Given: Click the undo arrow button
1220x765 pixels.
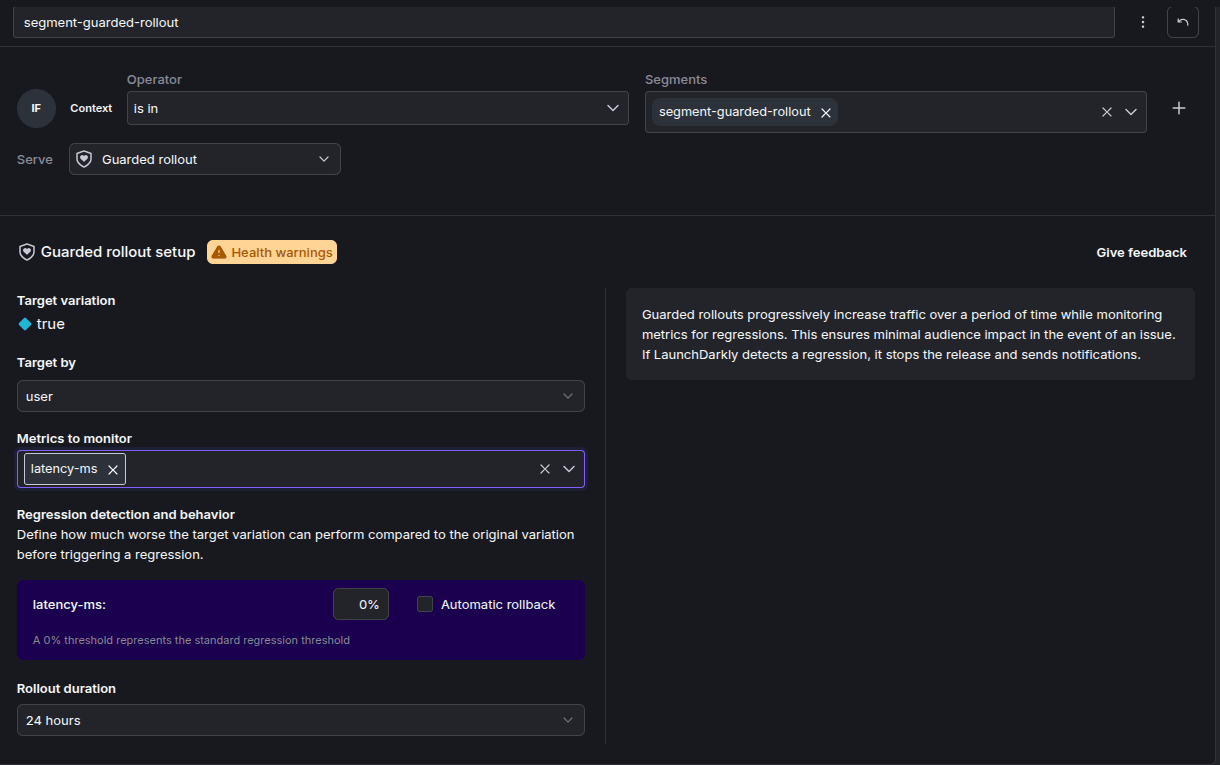Looking at the screenshot, I should coord(1182,22).
